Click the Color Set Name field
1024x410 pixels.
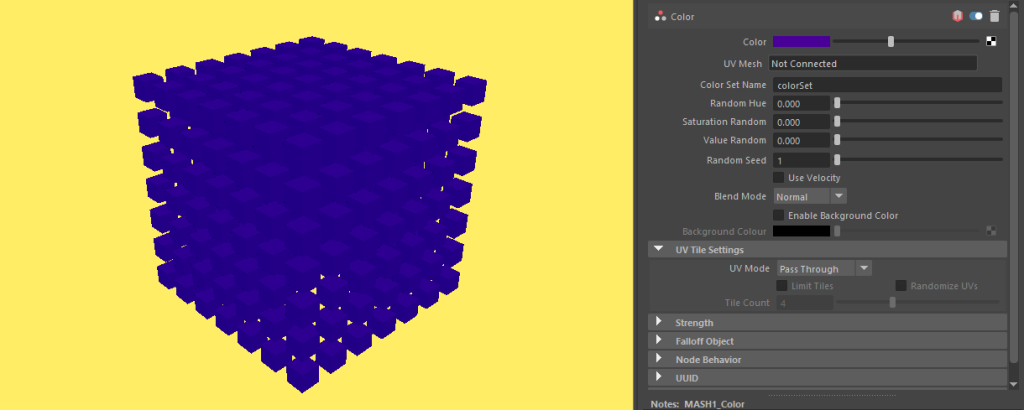(x=887, y=85)
